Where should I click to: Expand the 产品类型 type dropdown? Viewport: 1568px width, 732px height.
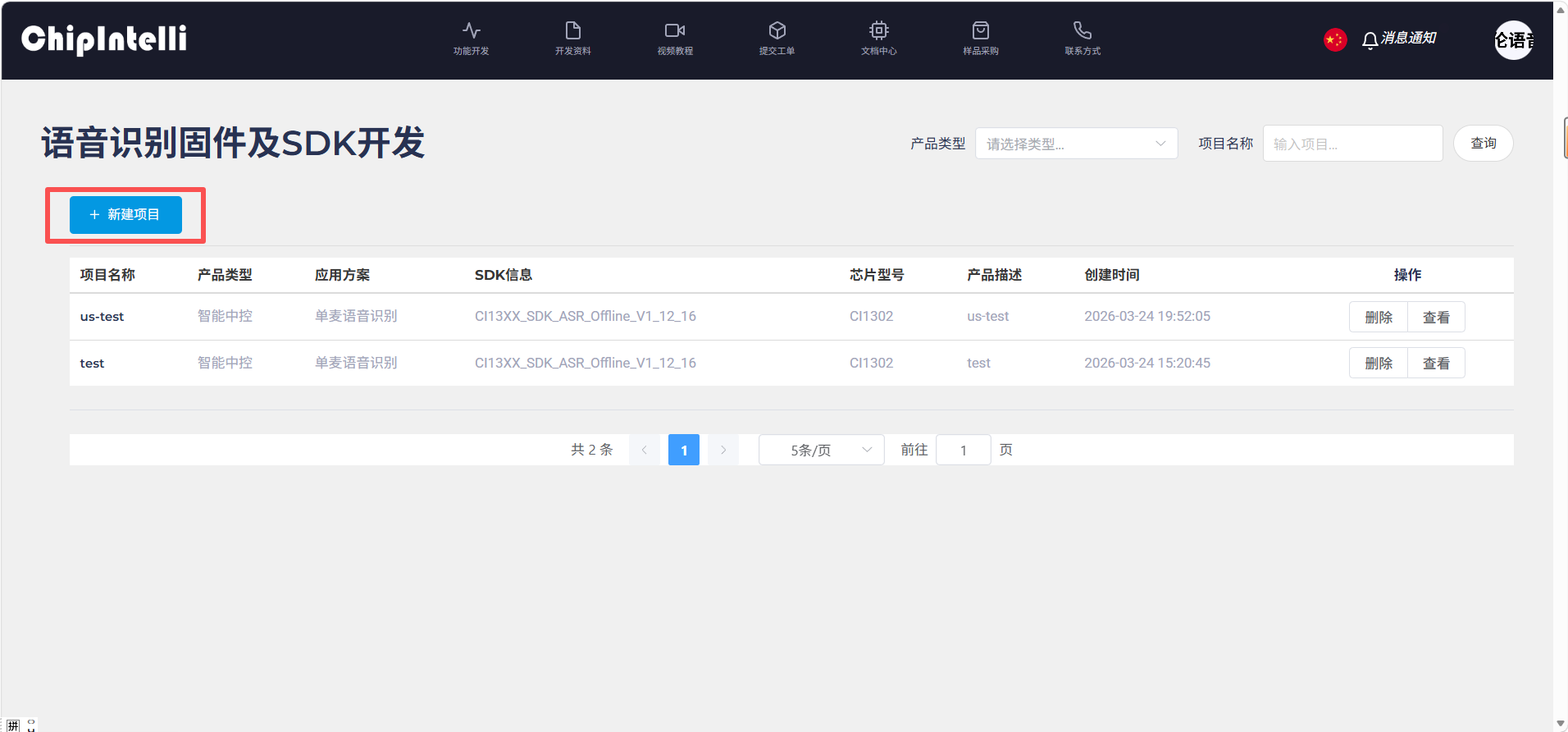[x=1076, y=144]
